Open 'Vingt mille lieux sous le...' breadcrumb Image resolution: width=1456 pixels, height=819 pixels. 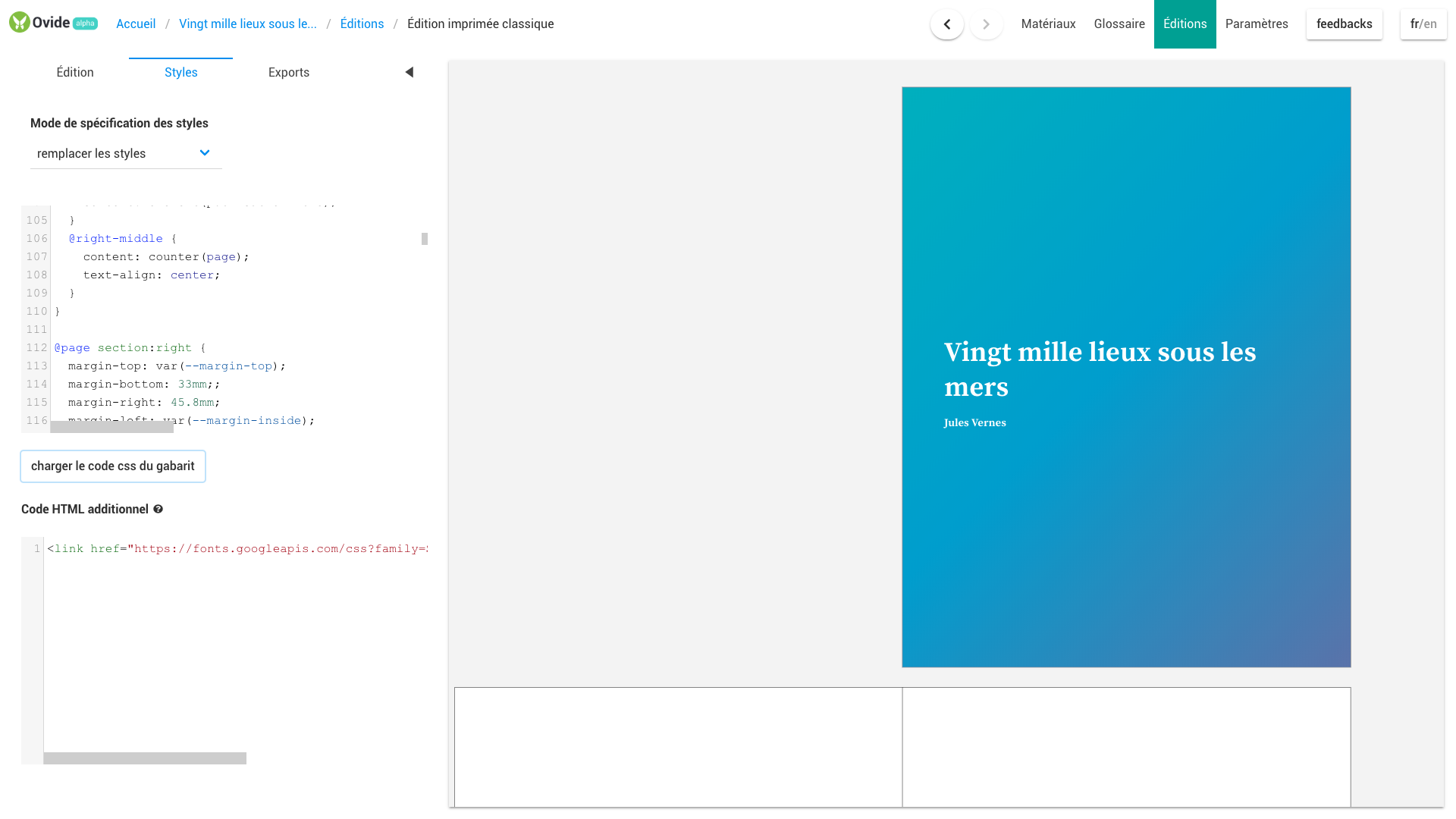pyautogui.click(x=248, y=24)
